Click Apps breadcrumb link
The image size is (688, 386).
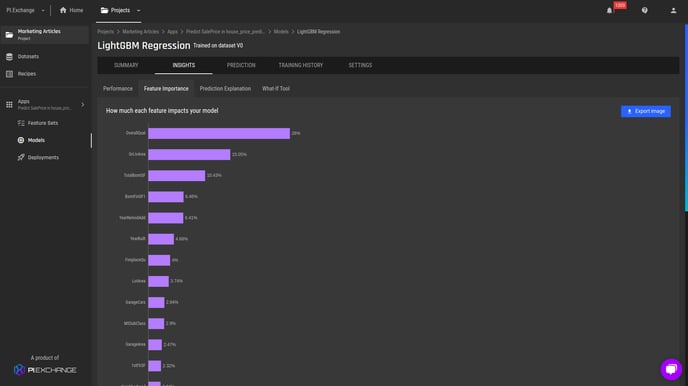coord(172,32)
